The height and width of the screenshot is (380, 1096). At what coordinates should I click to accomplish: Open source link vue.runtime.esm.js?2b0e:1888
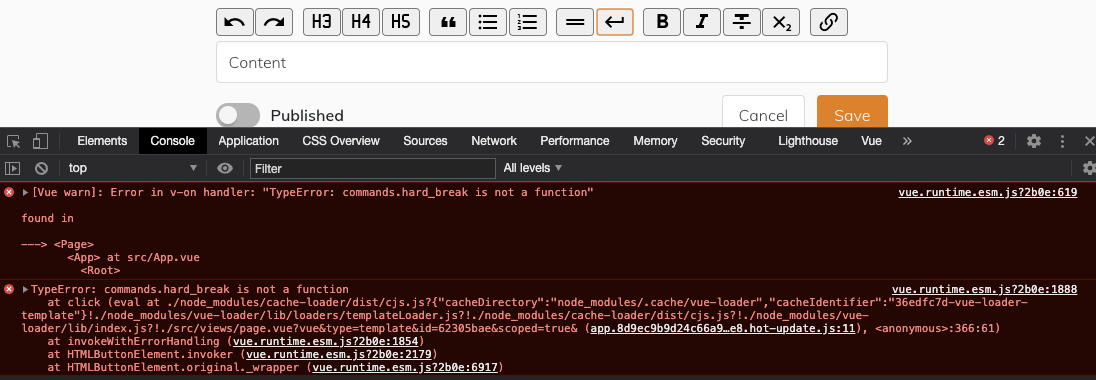pyautogui.click(x=985, y=289)
